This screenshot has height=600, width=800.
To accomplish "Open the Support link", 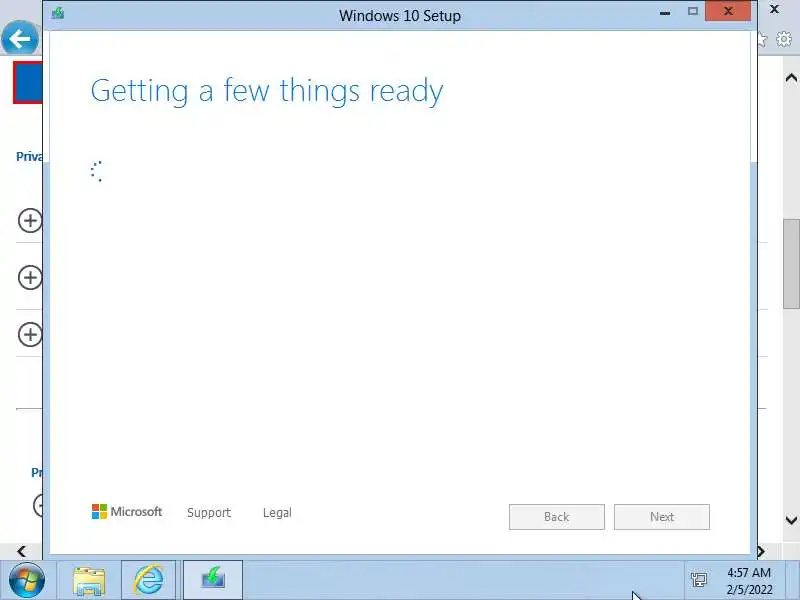I will 209,512.
